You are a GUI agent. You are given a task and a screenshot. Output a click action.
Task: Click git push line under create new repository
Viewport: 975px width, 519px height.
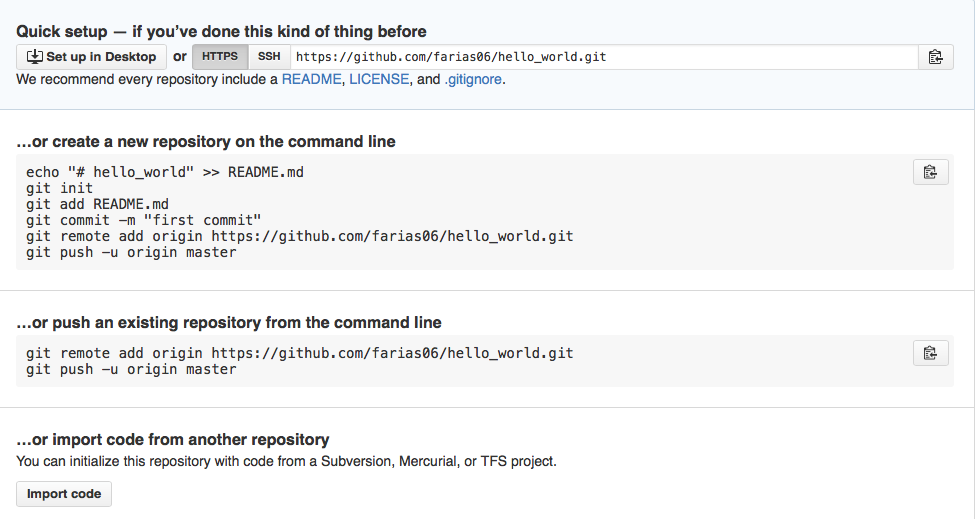[131, 253]
